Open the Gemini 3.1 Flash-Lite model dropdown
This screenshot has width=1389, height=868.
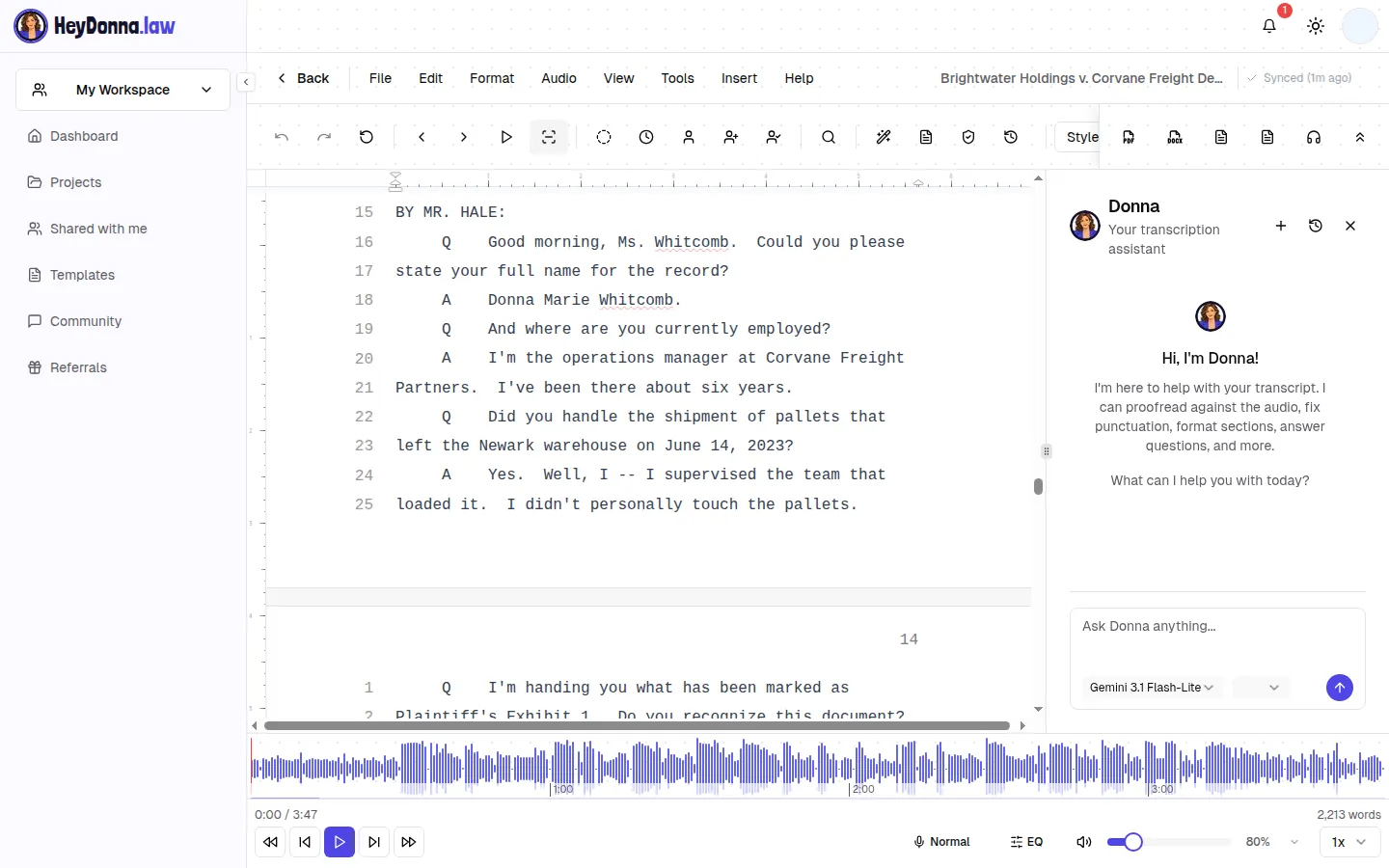click(x=1152, y=688)
